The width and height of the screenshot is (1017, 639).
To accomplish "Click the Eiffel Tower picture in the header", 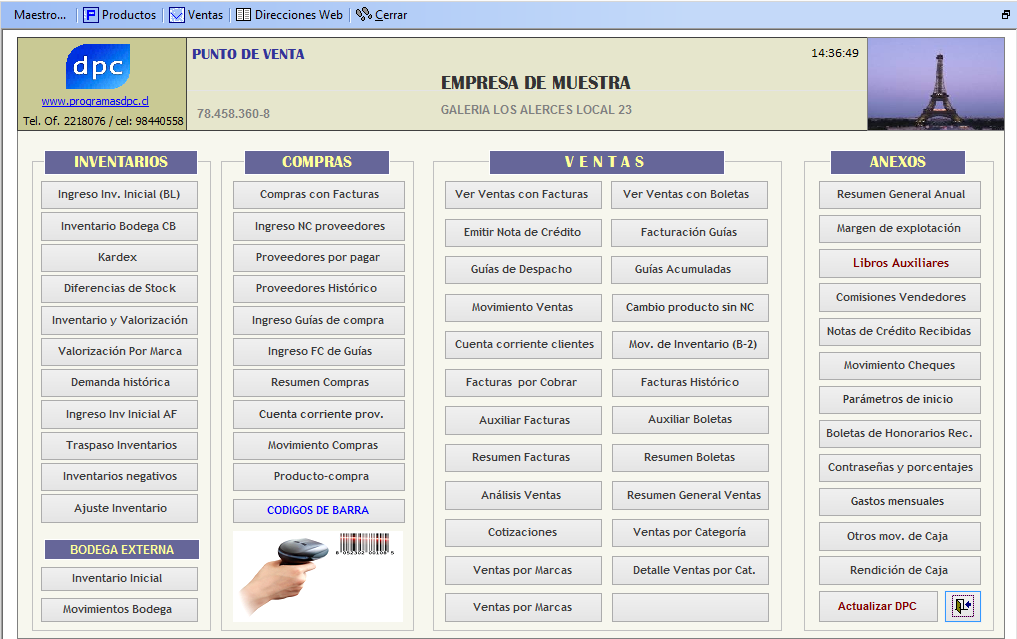I will pos(935,83).
